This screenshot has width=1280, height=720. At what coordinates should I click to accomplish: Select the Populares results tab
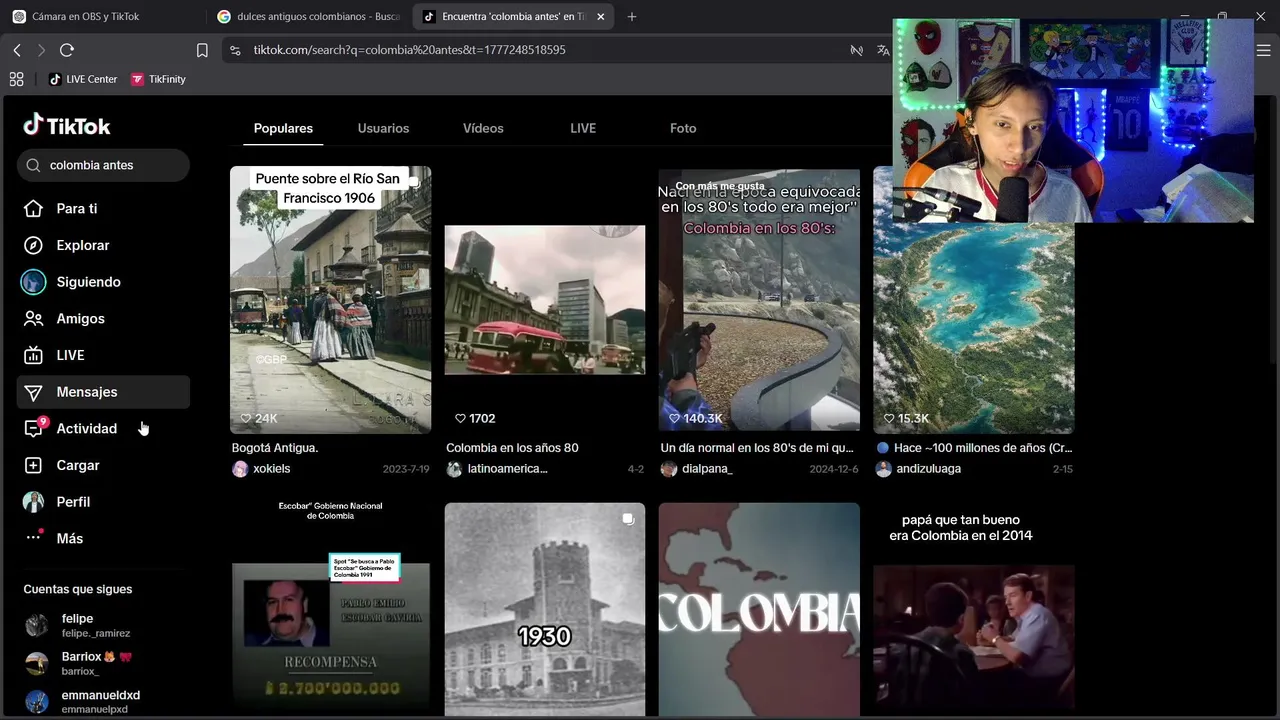click(283, 128)
